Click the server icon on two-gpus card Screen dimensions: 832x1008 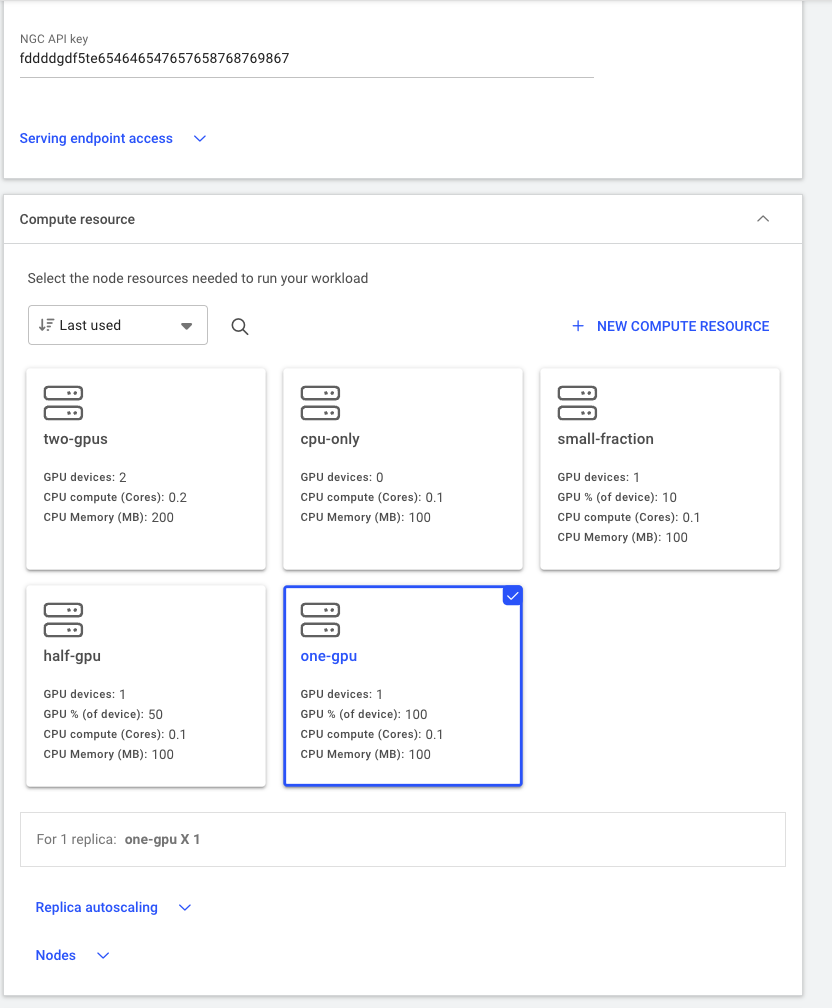63,403
